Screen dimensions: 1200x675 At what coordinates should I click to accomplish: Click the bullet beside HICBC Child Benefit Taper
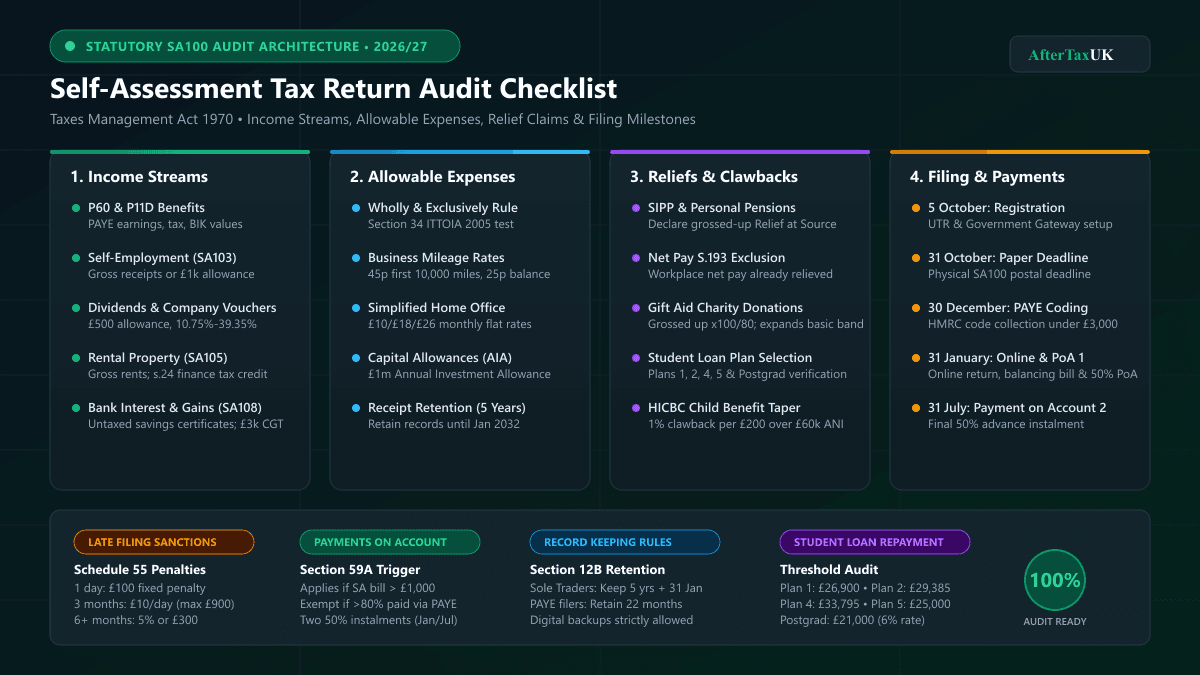(636, 408)
